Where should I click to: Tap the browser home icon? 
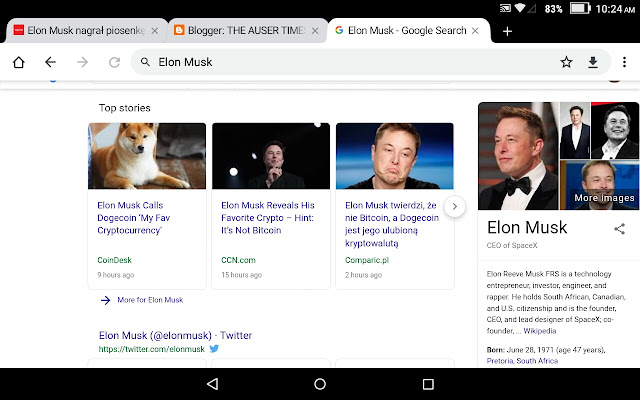(x=19, y=62)
